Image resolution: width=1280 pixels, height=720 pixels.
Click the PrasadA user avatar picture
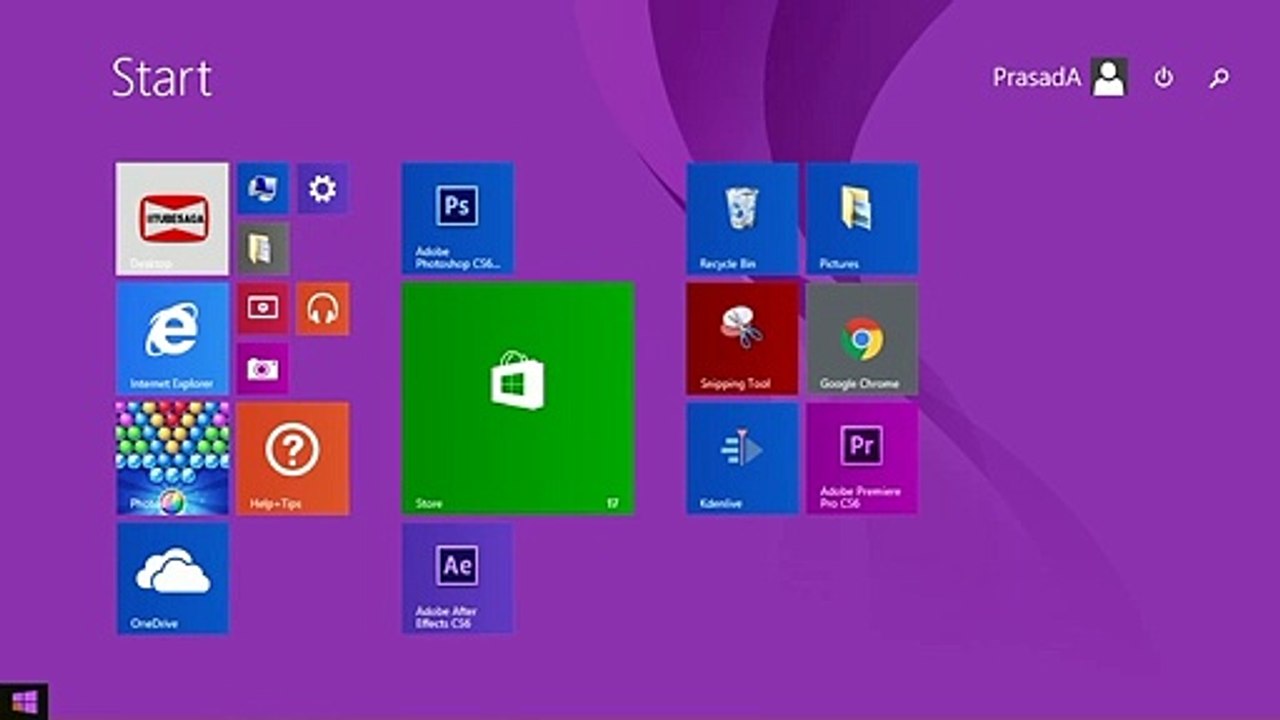[x=1109, y=77]
